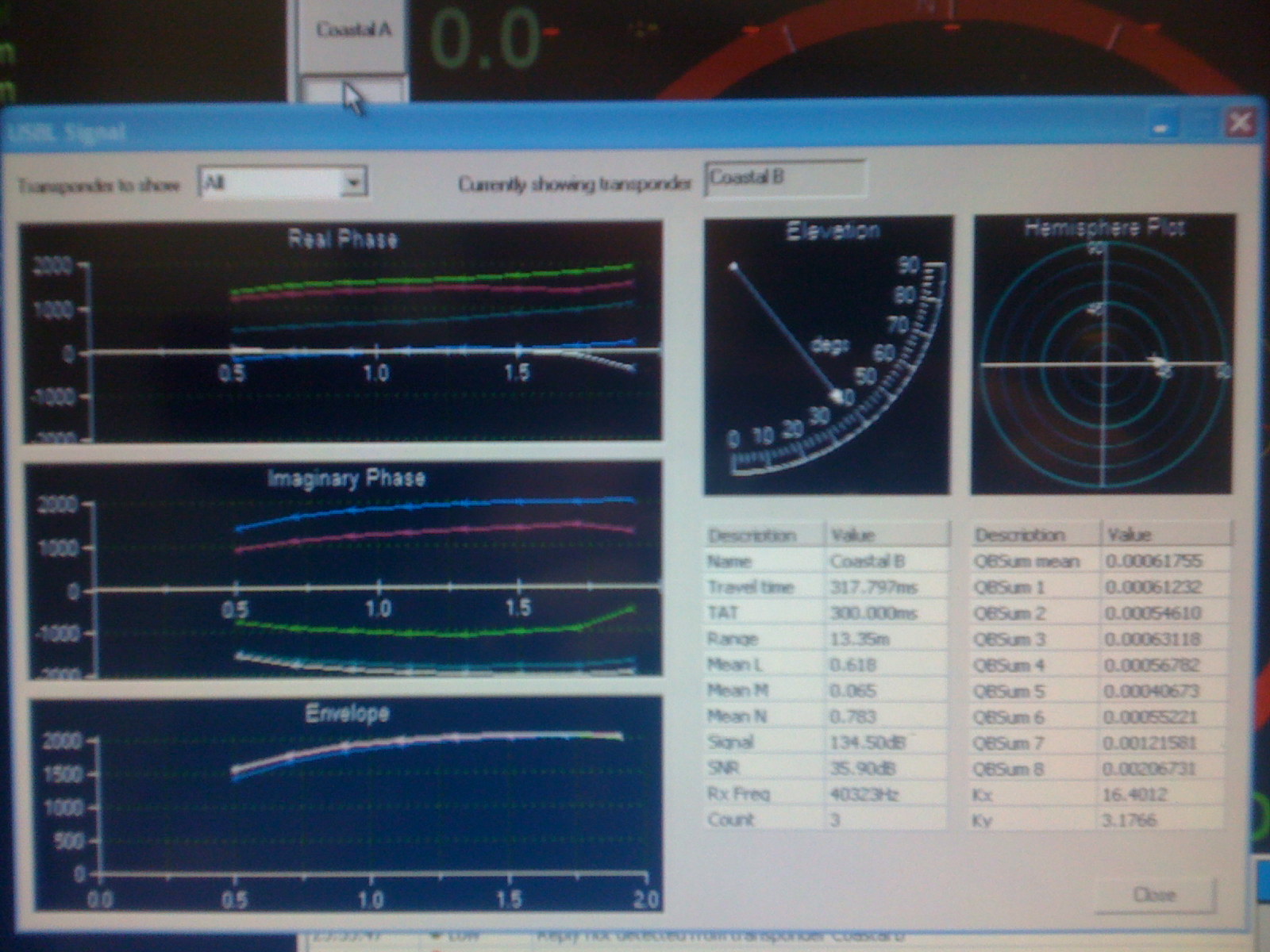
Task: Select the QBSum 8 row
Action: (x=1100, y=769)
